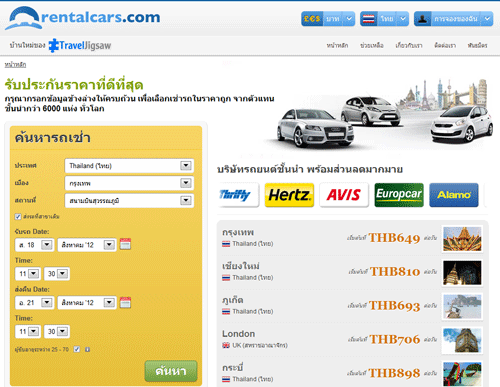This screenshot has width=500, height=387.
Task: Open the London destination link
Action: point(239,334)
